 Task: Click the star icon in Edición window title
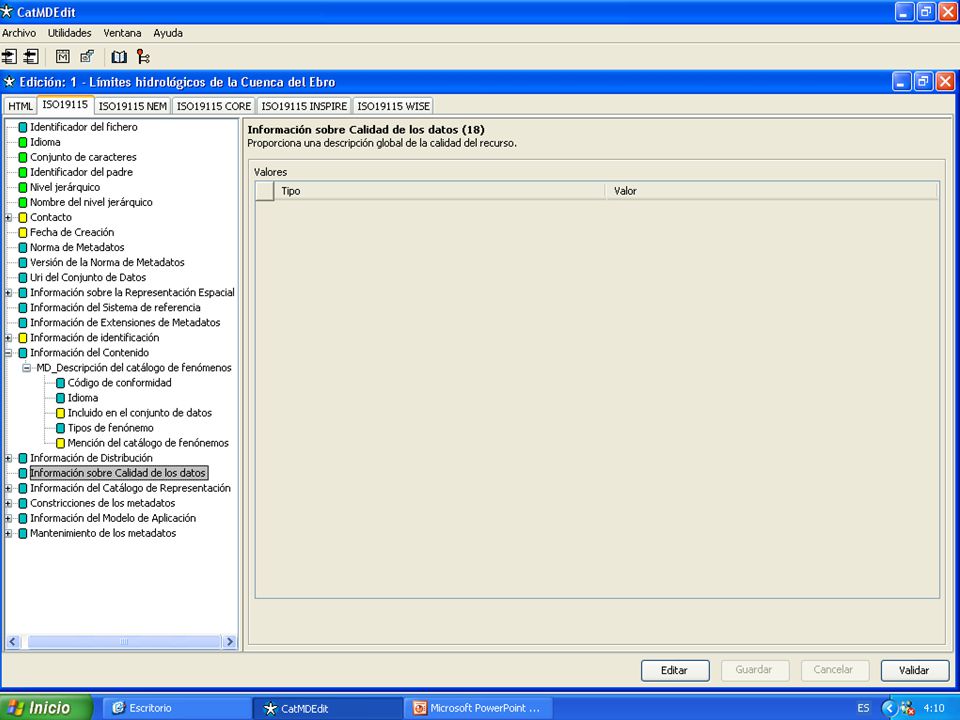[x=9, y=81]
